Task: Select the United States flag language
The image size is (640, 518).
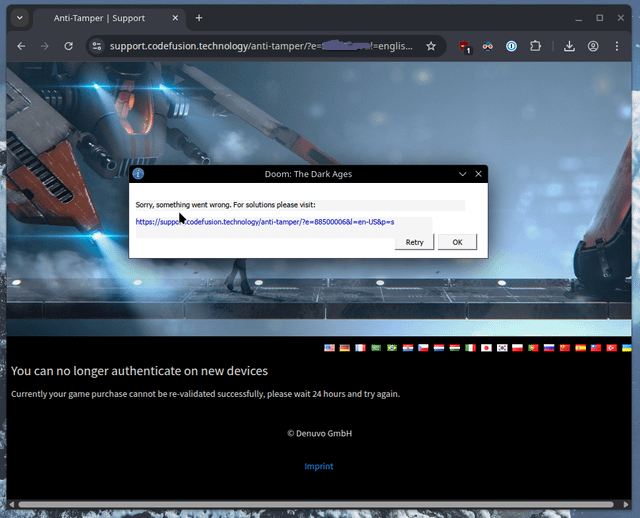Action: click(x=329, y=348)
